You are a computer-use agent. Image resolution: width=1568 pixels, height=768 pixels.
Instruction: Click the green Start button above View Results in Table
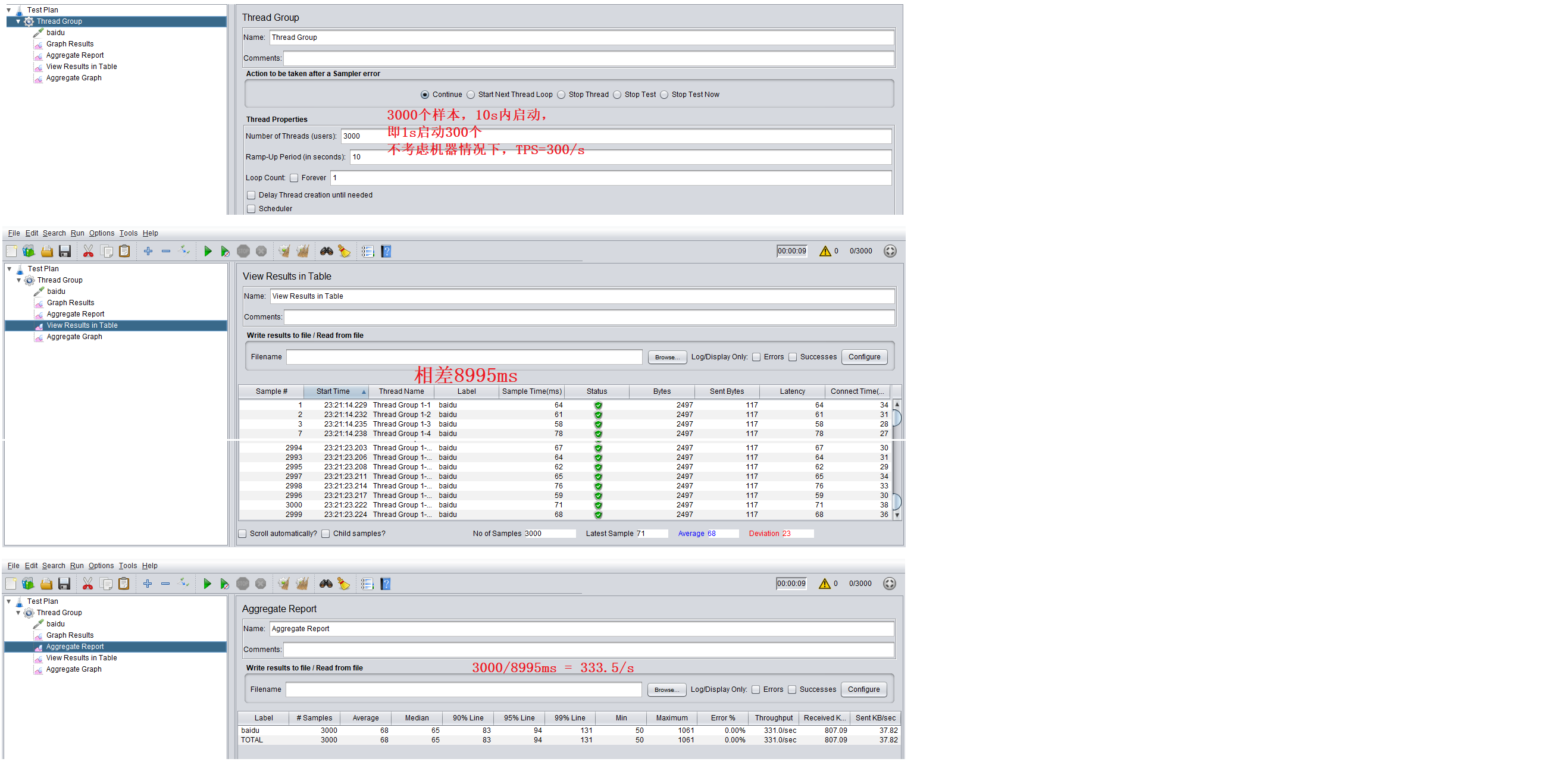point(208,251)
